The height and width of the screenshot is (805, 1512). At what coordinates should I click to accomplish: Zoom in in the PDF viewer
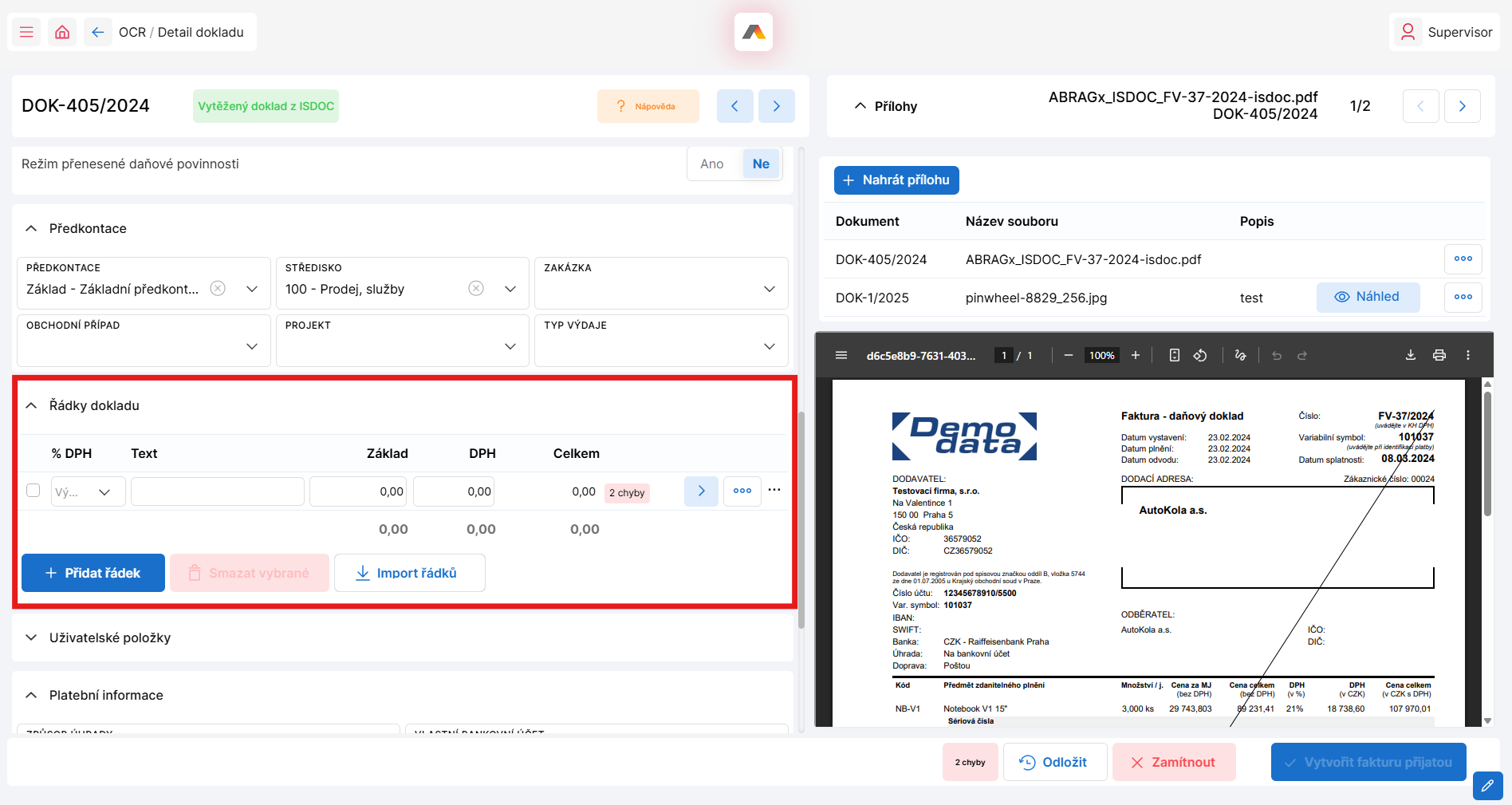(1136, 355)
